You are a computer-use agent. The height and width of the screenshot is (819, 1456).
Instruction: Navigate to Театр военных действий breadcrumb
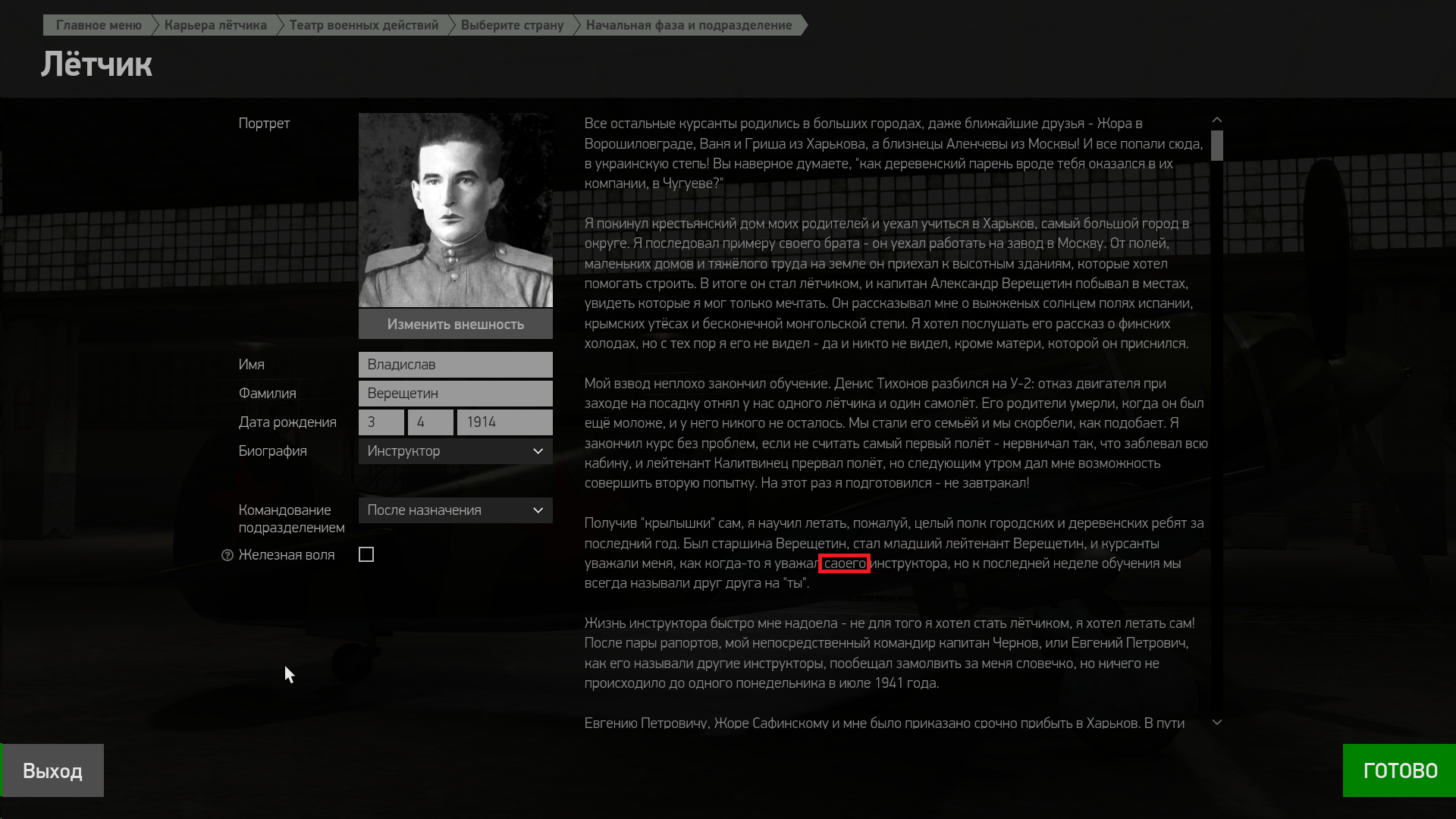coord(364,25)
